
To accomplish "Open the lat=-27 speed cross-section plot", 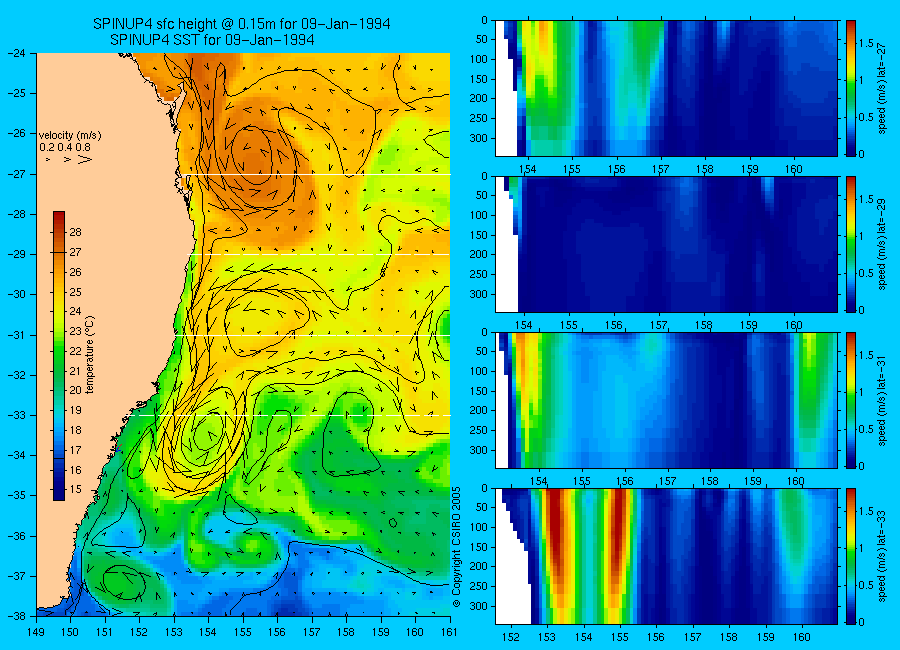I will [x=666, y=88].
